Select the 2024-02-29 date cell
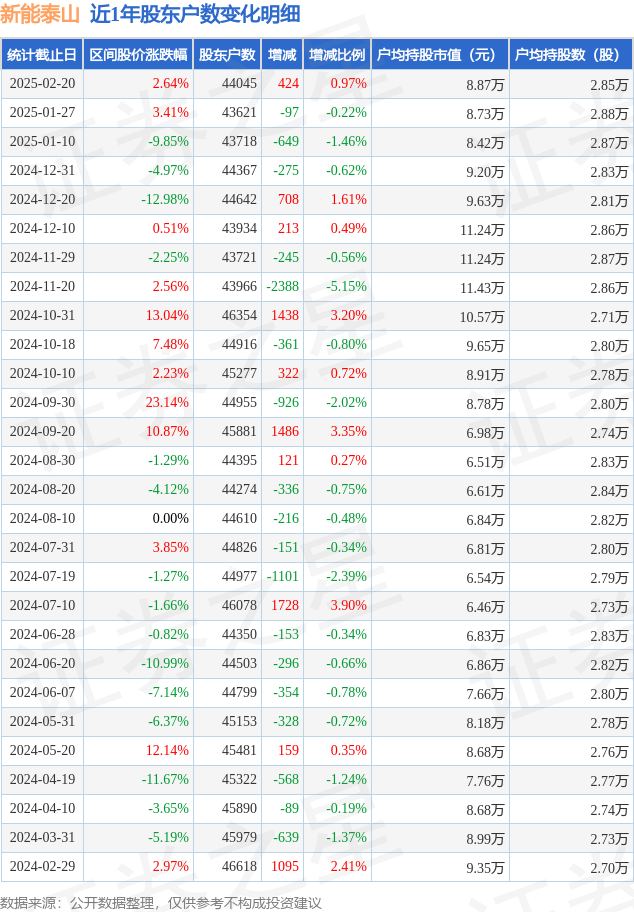 (x=42, y=867)
